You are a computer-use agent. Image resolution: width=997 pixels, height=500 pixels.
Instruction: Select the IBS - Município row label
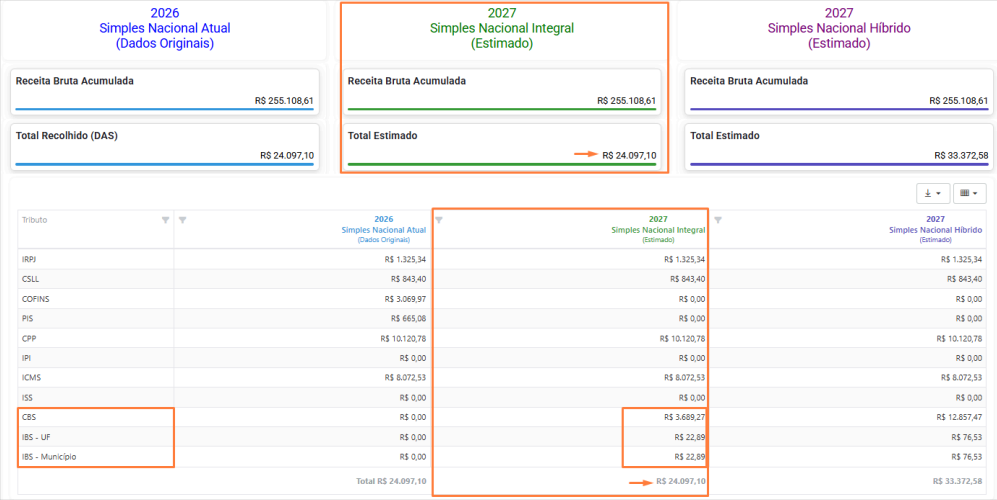(x=50, y=457)
